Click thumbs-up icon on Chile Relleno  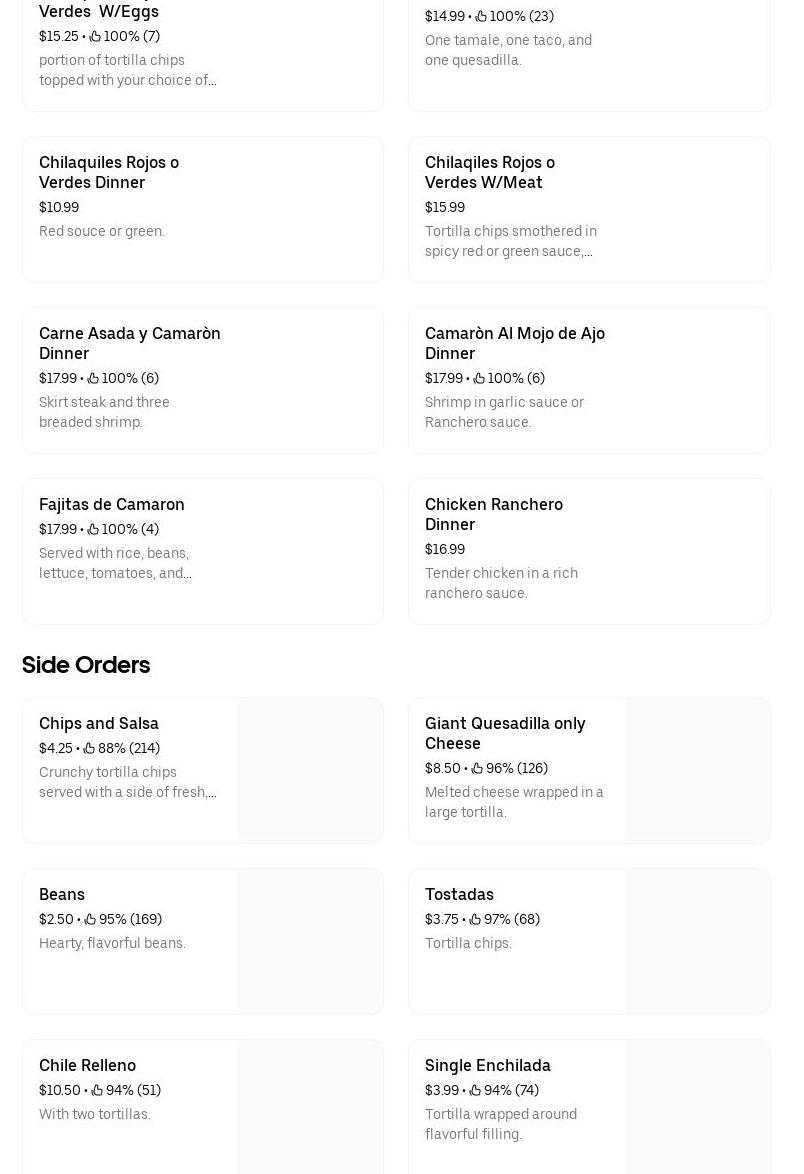tap(97, 1090)
